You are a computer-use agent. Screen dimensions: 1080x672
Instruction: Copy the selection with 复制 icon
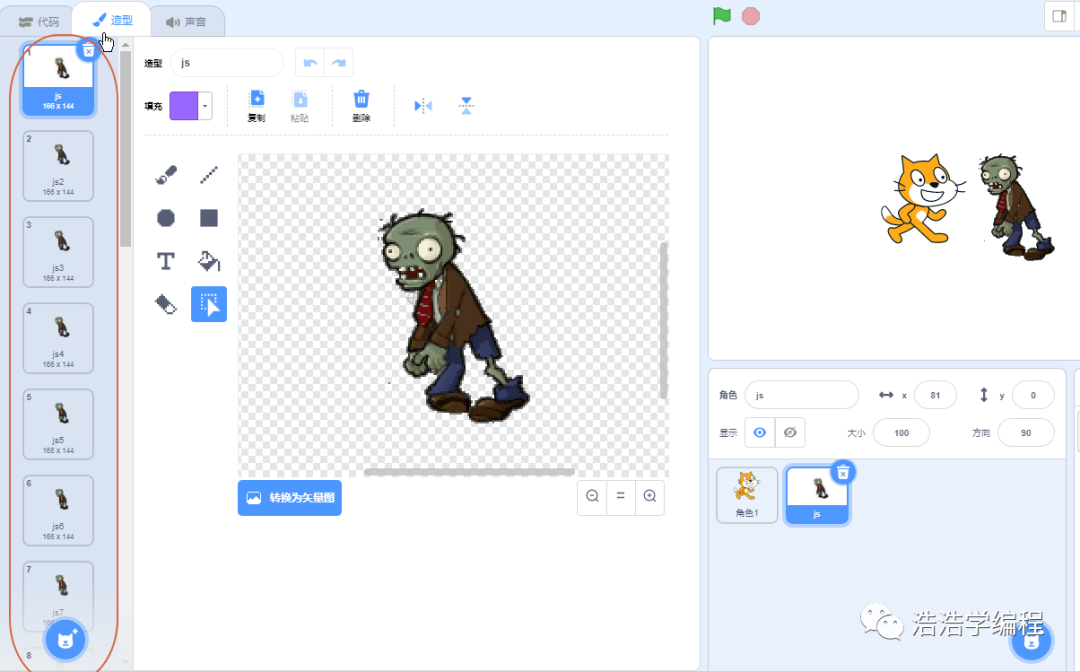pyautogui.click(x=256, y=105)
